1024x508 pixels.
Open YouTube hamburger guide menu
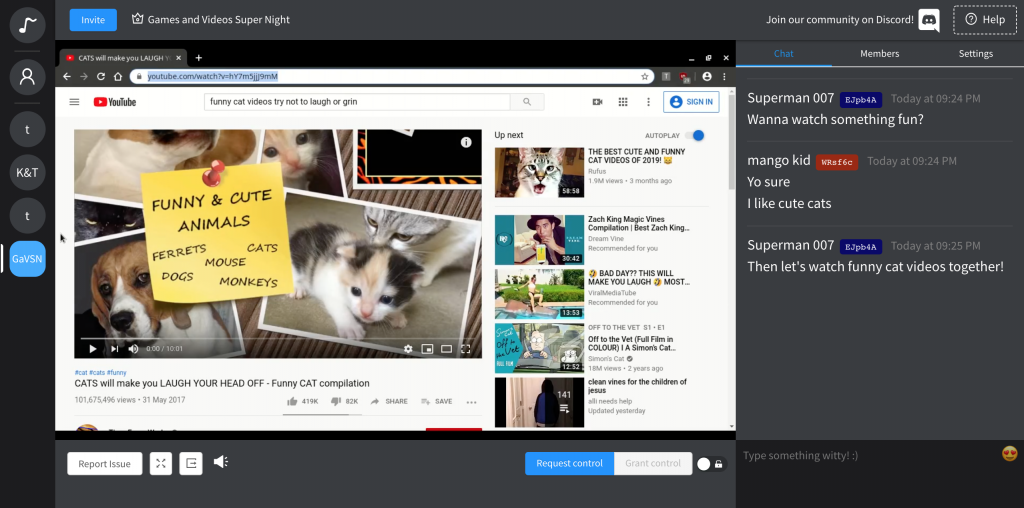click(x=74, y=102)
